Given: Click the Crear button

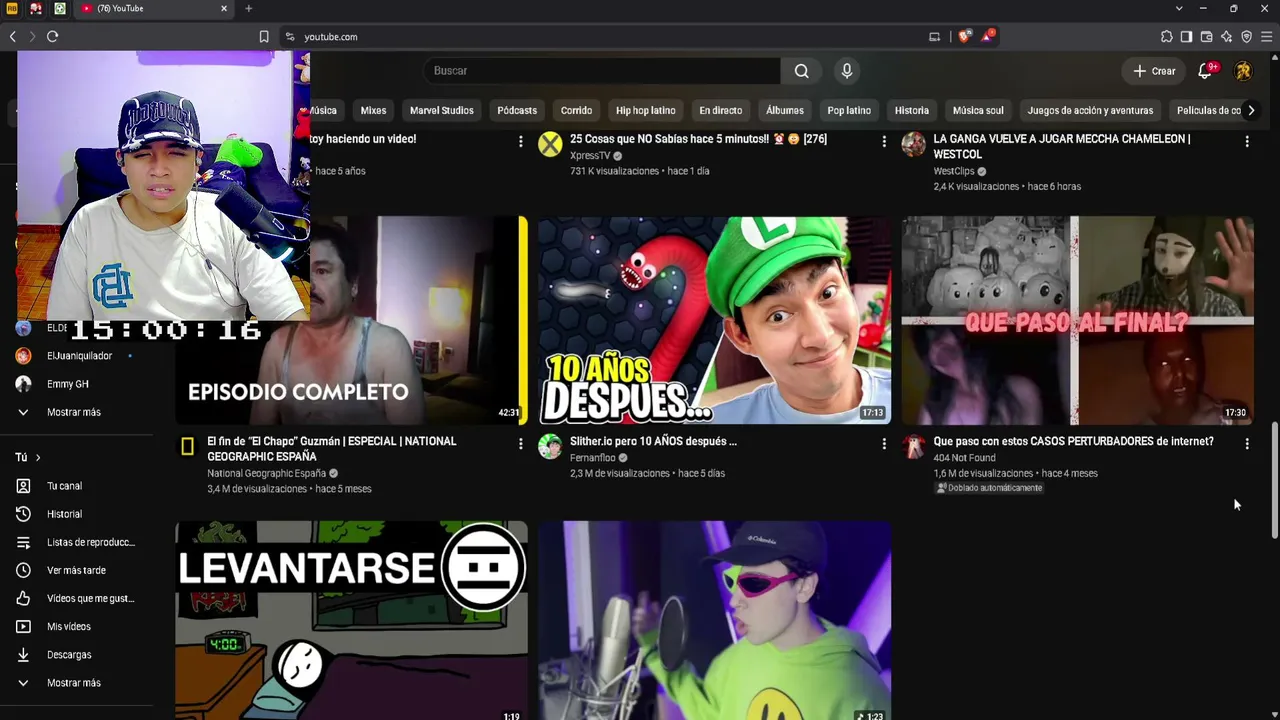Looking at the screenshot, I should [x=1154, y=71].
